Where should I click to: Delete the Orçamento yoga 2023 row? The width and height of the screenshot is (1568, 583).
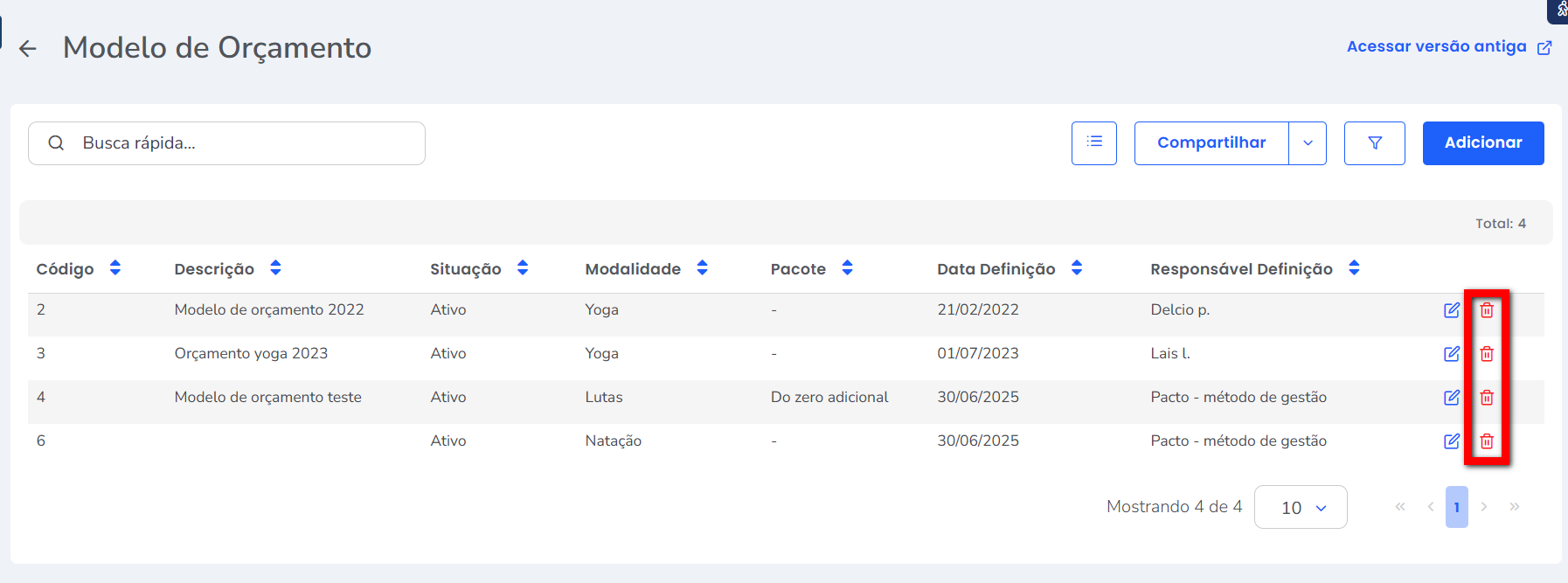(x=1486, y=354)
